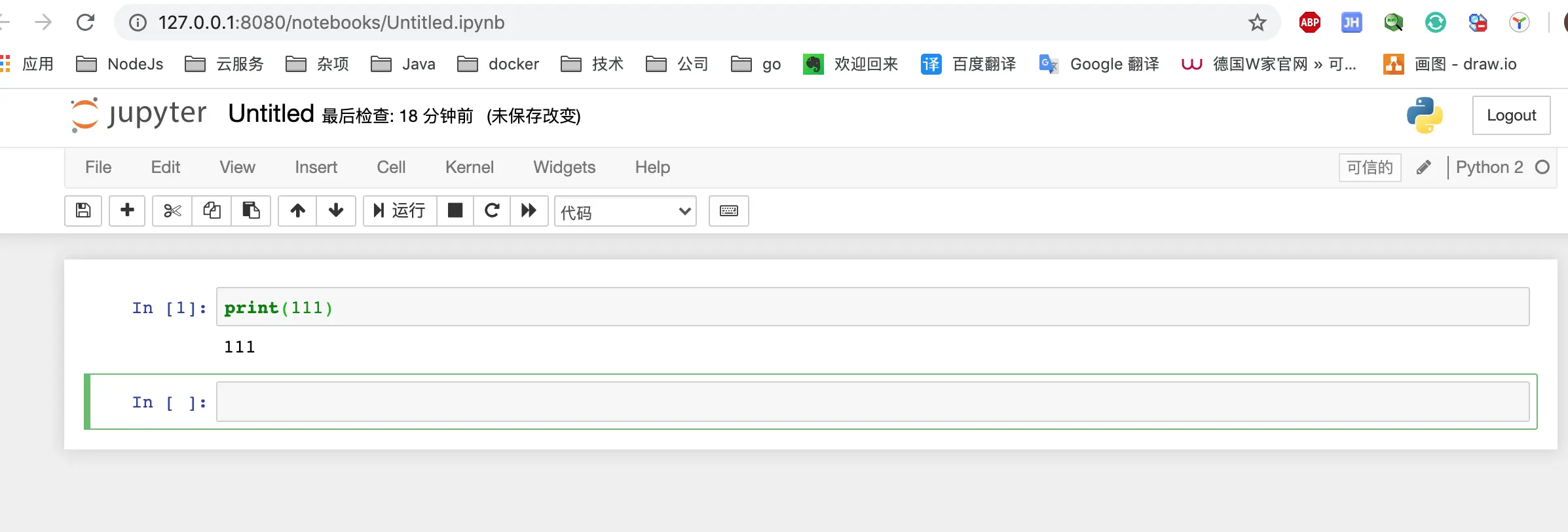Open the 应用 apps shortcut
Screen dimensions: 1568x532
(x=28, y=64)
